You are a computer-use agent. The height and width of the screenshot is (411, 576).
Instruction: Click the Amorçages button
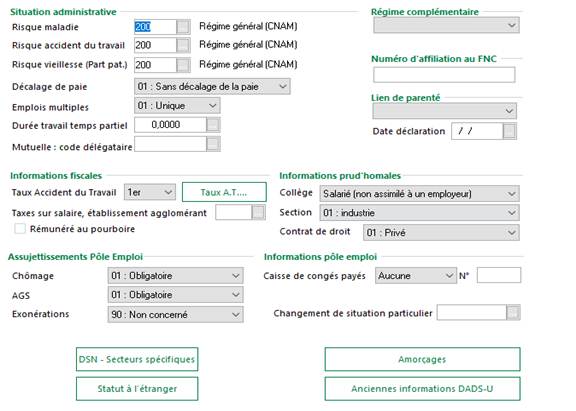click(x=422, y=359)
